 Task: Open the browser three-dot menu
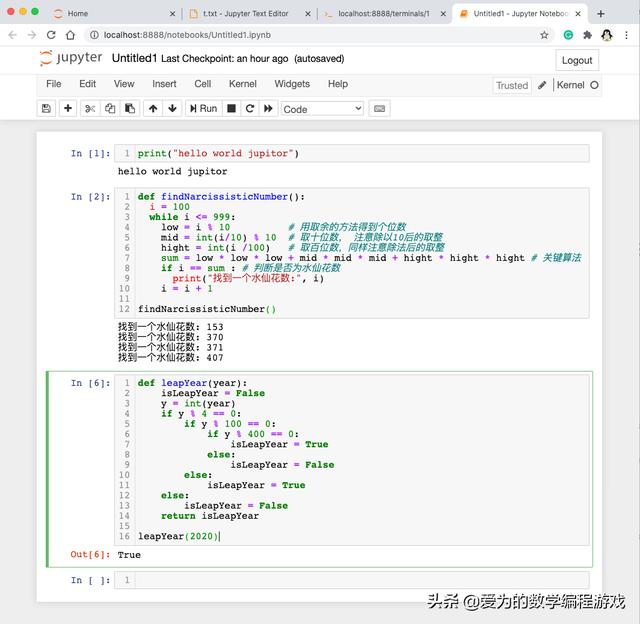[626, 35]
